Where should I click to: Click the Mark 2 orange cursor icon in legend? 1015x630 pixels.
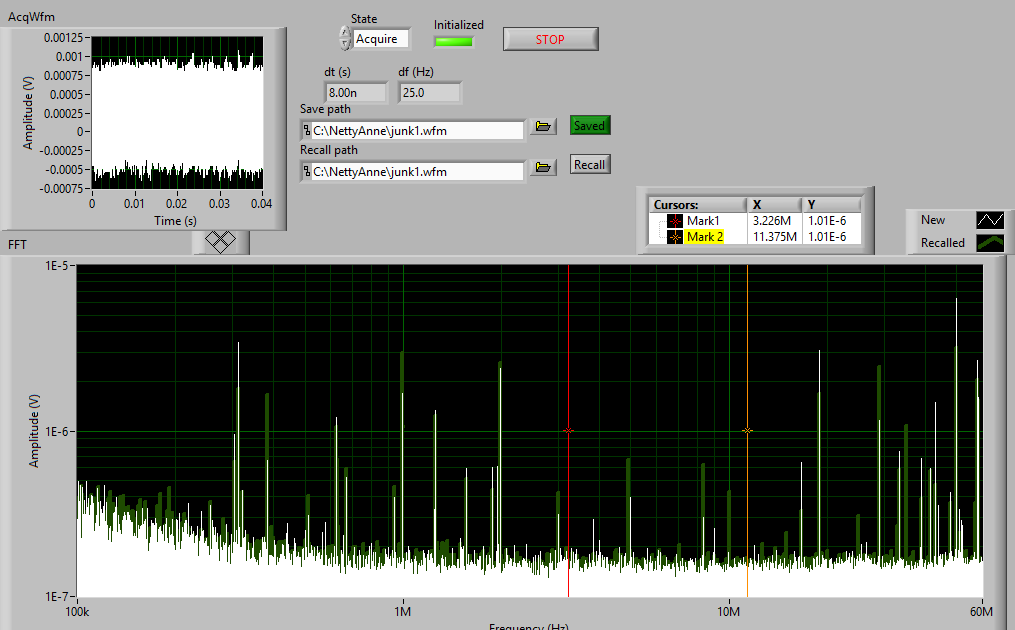(x=674, y=237)
